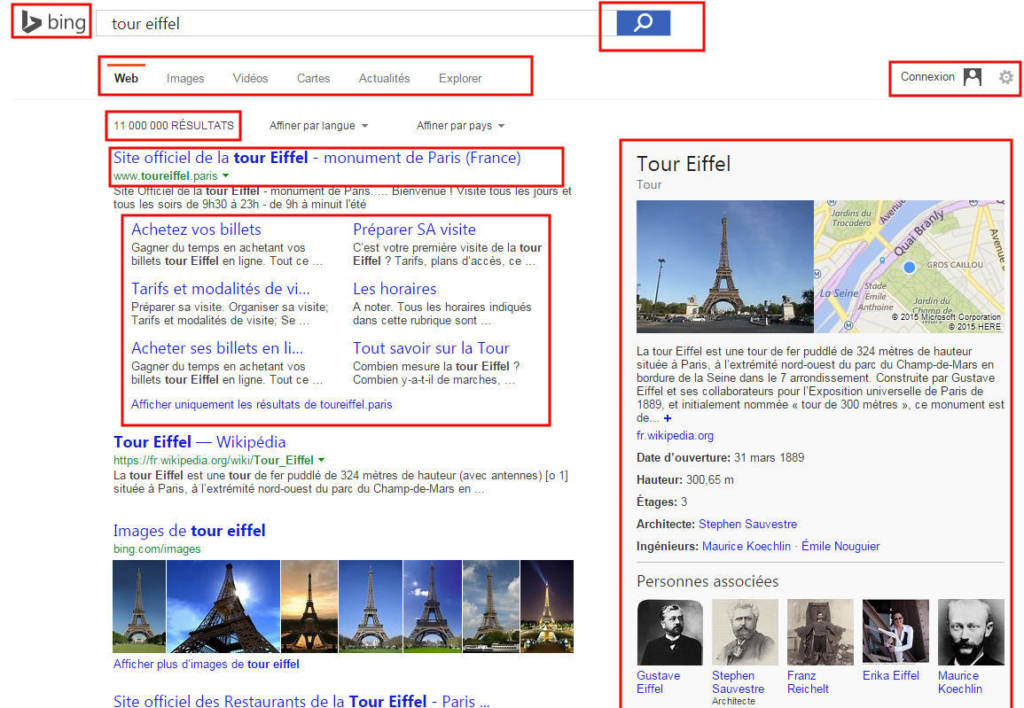Open the Eiffel Tower photo in the side panel

point(725,266)
